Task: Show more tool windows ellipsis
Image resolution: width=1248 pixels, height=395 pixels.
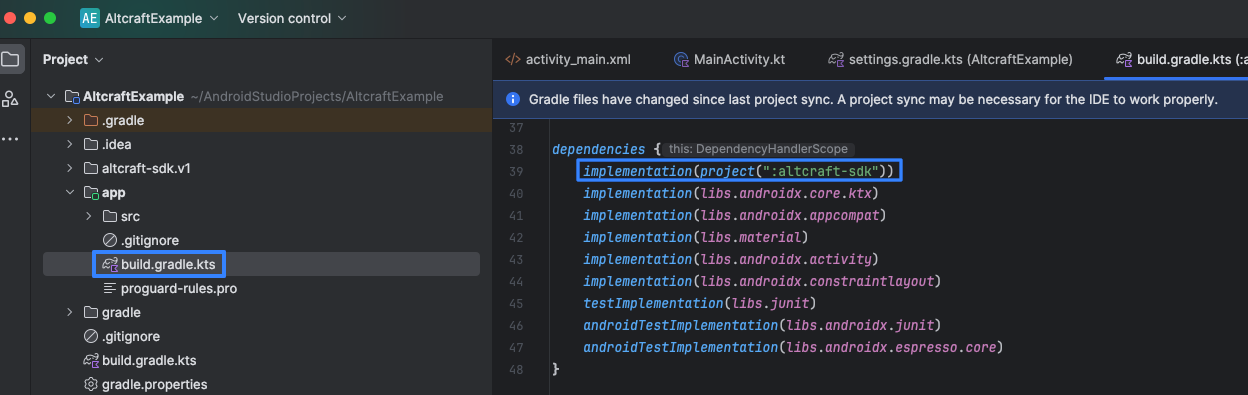Action: coord(10,138)
